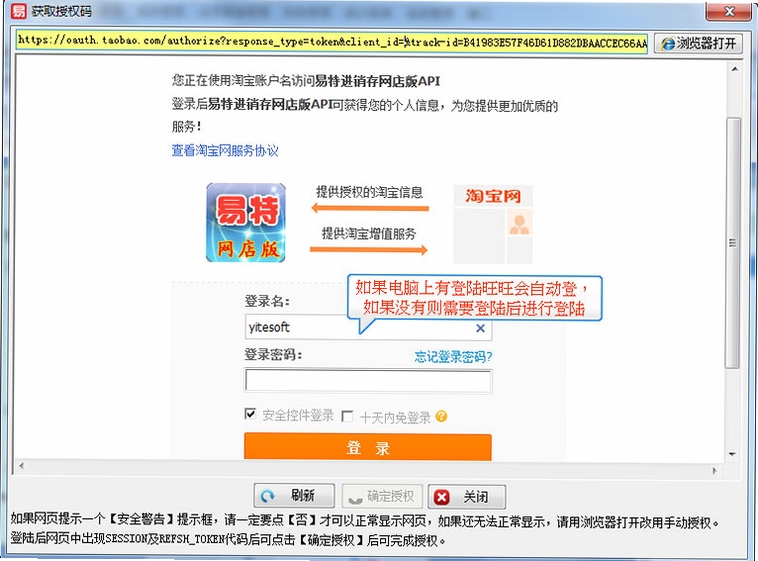758x561 pixels.
Task: Open the 查看淘宝网服务协议 link
Action: 225,150
